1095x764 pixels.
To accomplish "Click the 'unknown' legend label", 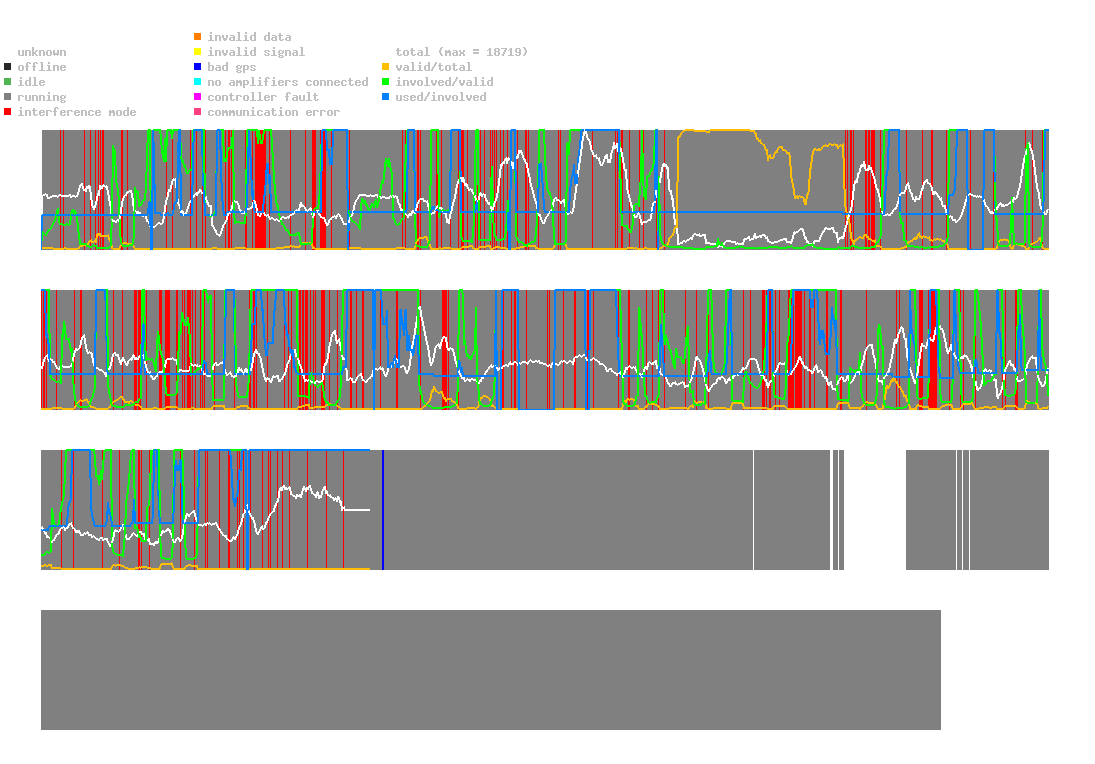I will [x=42, y=52].
